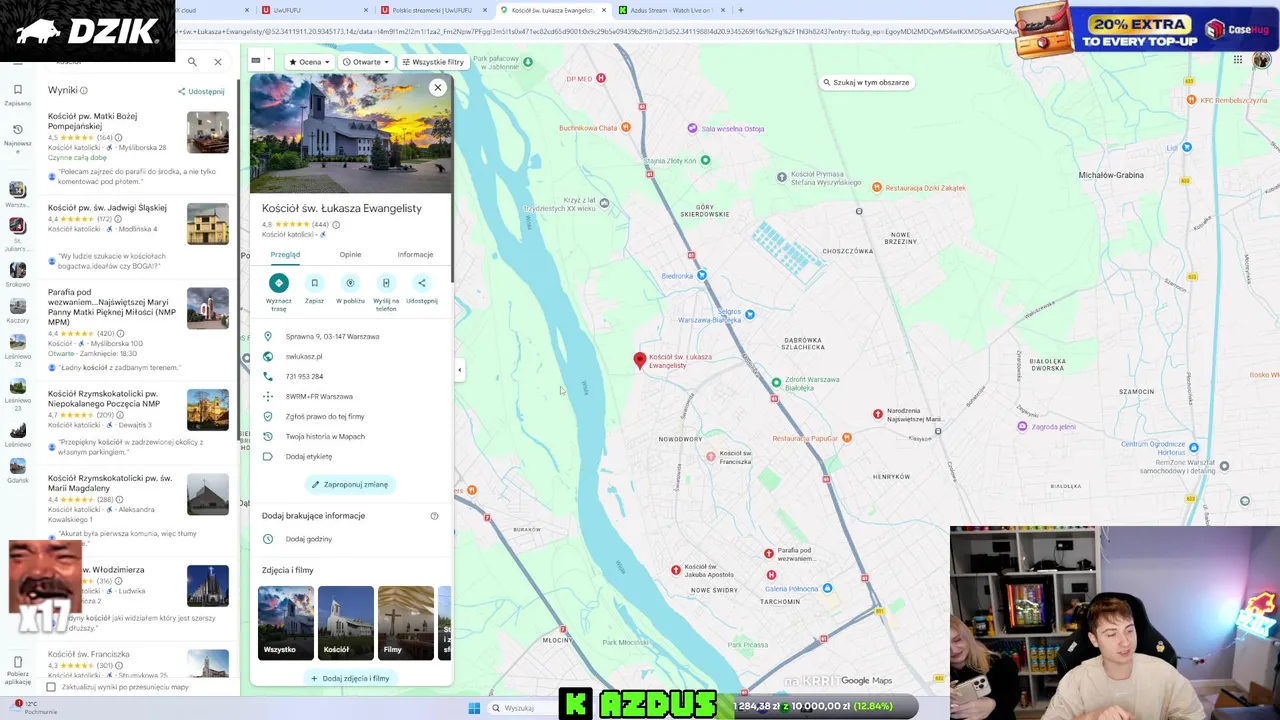
Task: Click the help icon by Dodaj brakujące informacje
Action: click(434, 516)
